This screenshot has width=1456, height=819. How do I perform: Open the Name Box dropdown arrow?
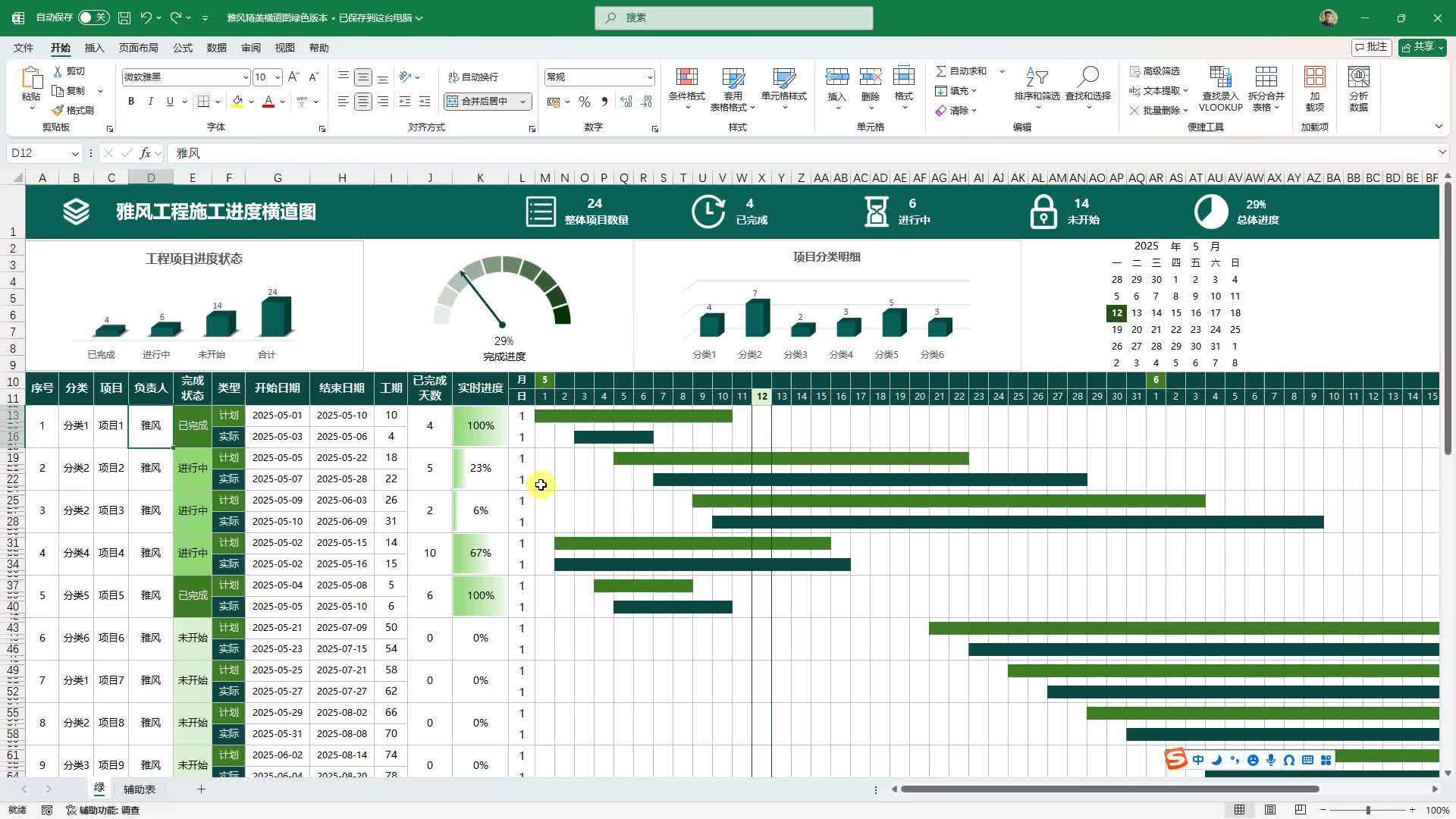point(74,154)
